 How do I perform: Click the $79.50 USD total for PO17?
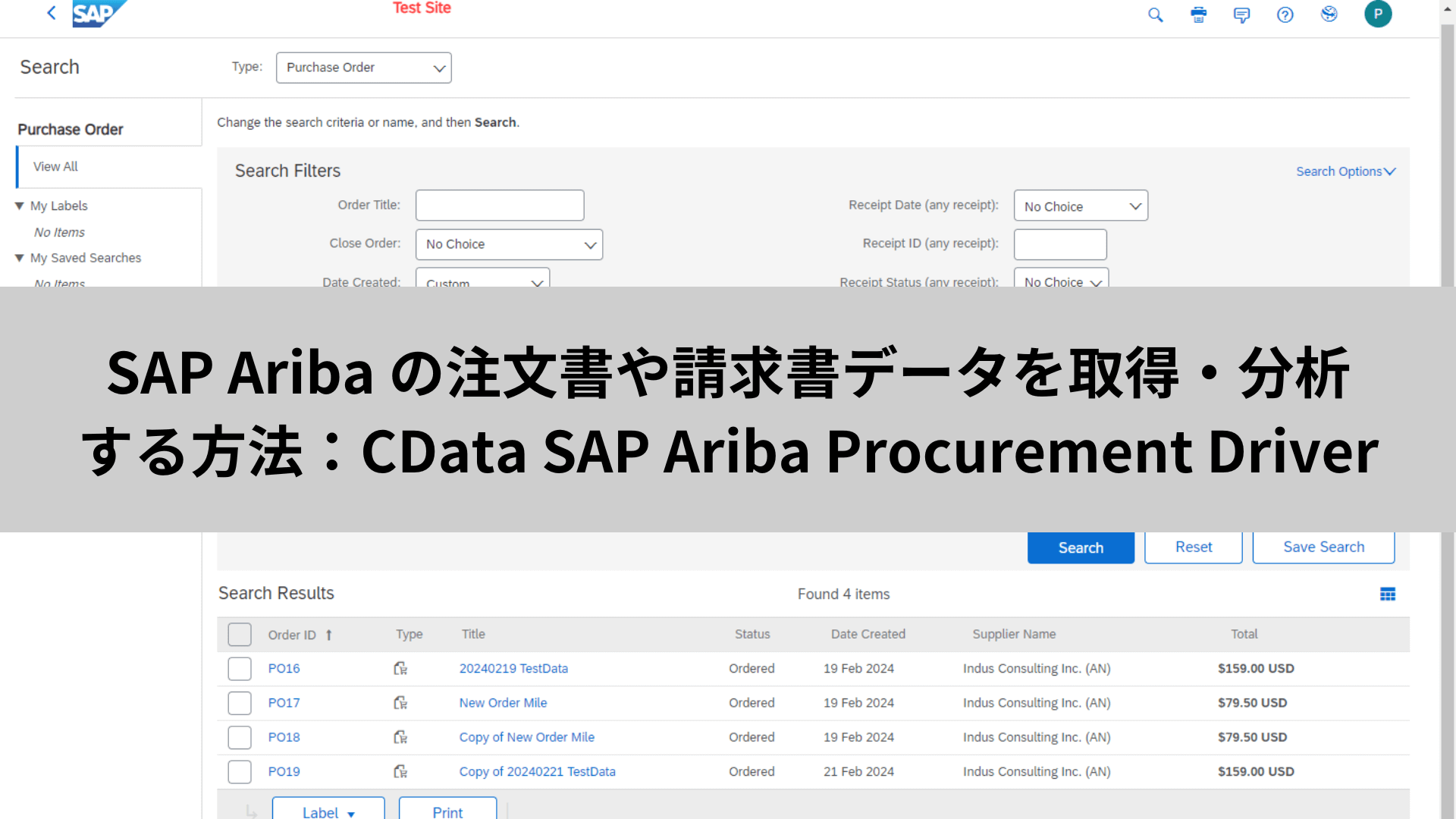pyautogui.click(x=1252, y=703)
